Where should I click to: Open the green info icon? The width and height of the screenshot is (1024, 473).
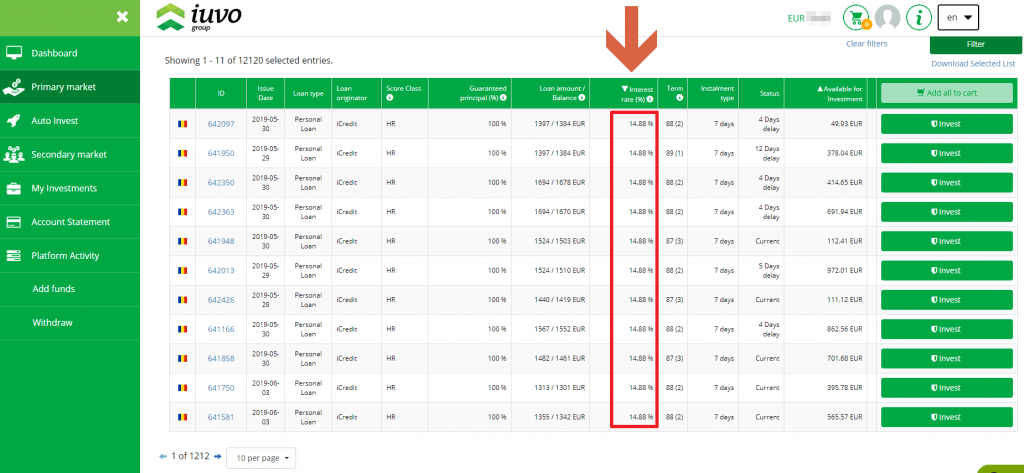[919, 17]
